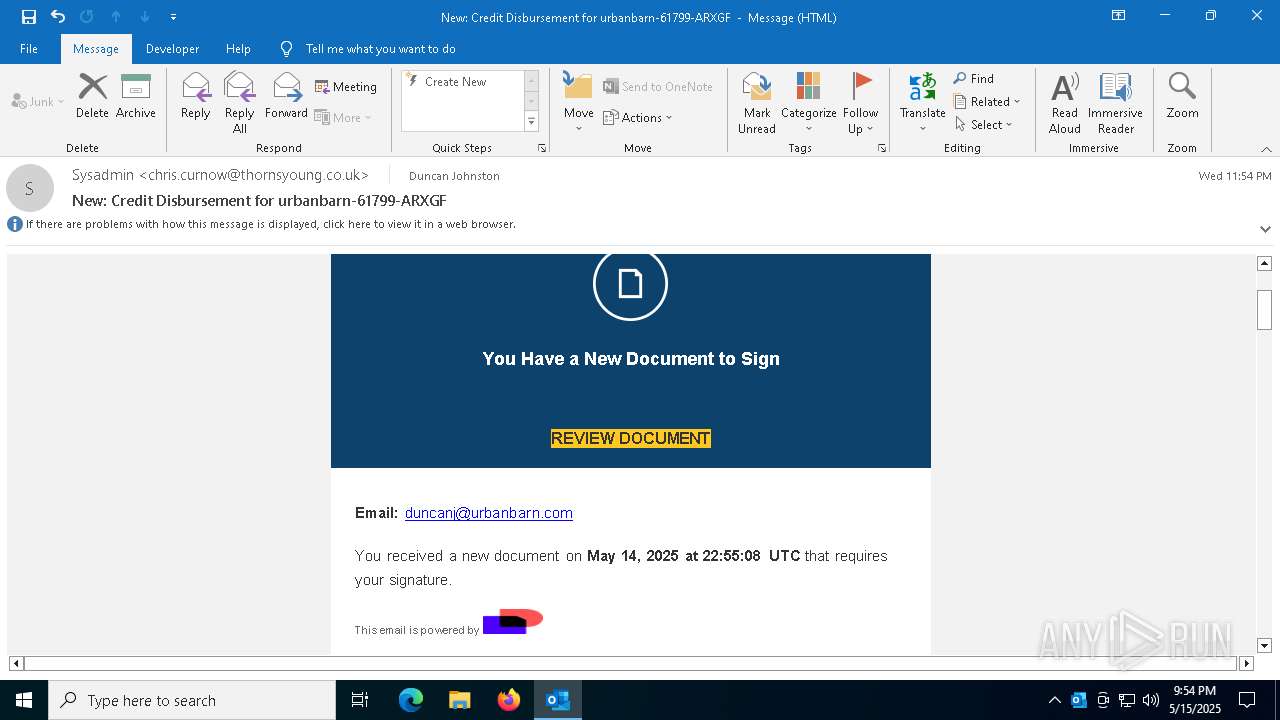Show hidden system tray icons
Viewport: 1280px width, 720px height.
(1054, 700)
